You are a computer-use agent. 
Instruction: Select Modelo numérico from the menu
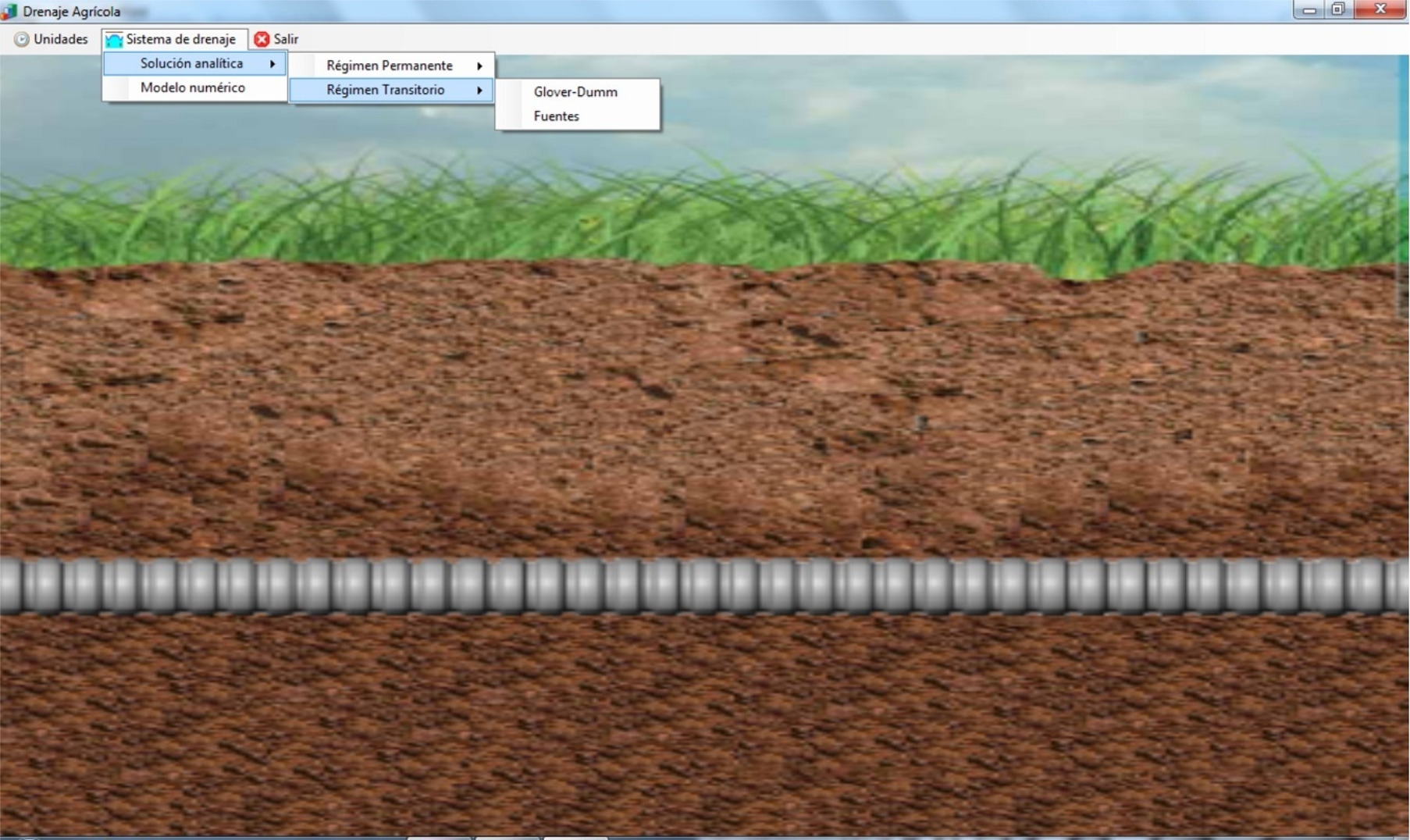(192, 88)
